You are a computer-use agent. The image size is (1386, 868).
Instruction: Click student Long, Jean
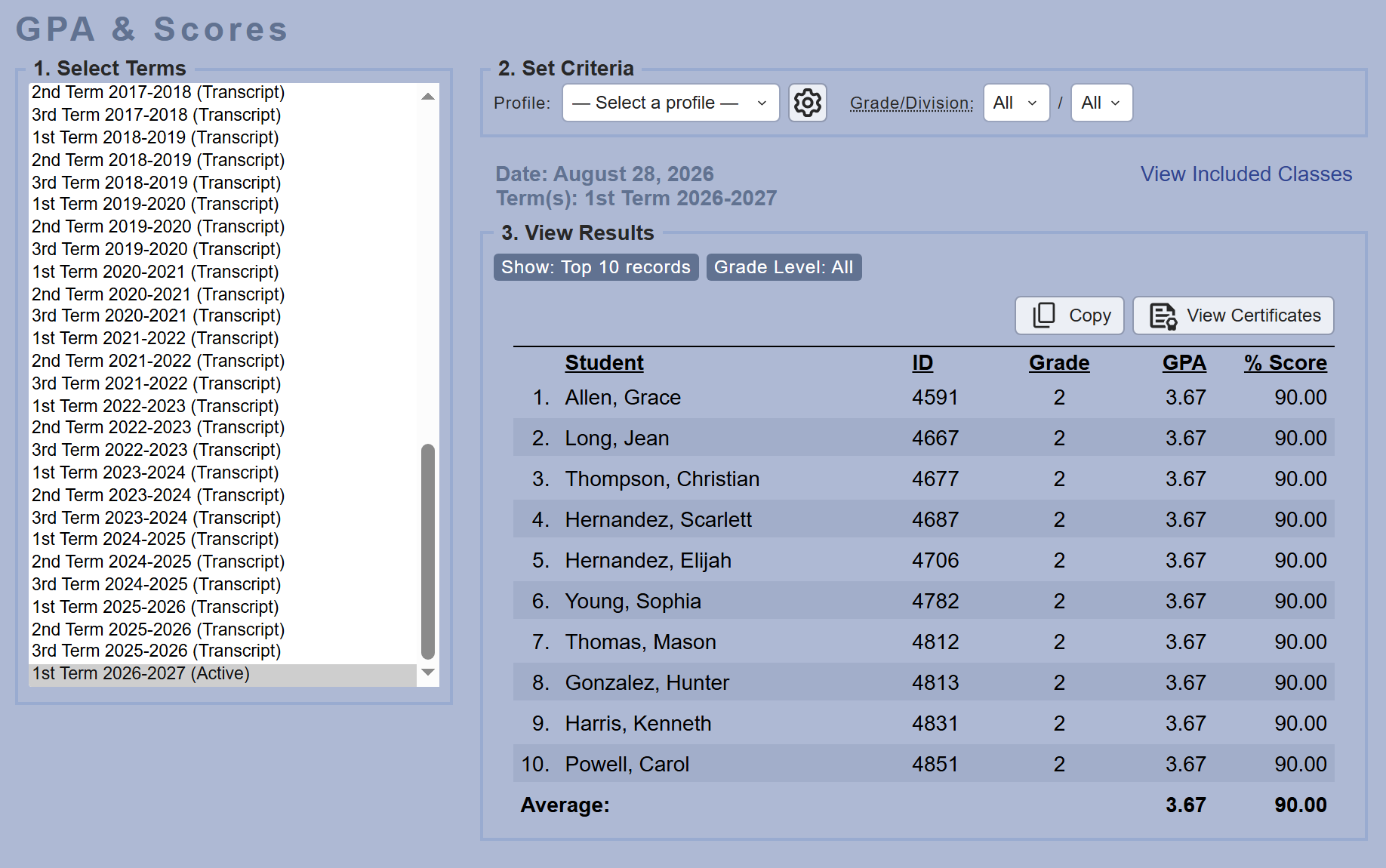pyautogui.click(x=617, y=439)
